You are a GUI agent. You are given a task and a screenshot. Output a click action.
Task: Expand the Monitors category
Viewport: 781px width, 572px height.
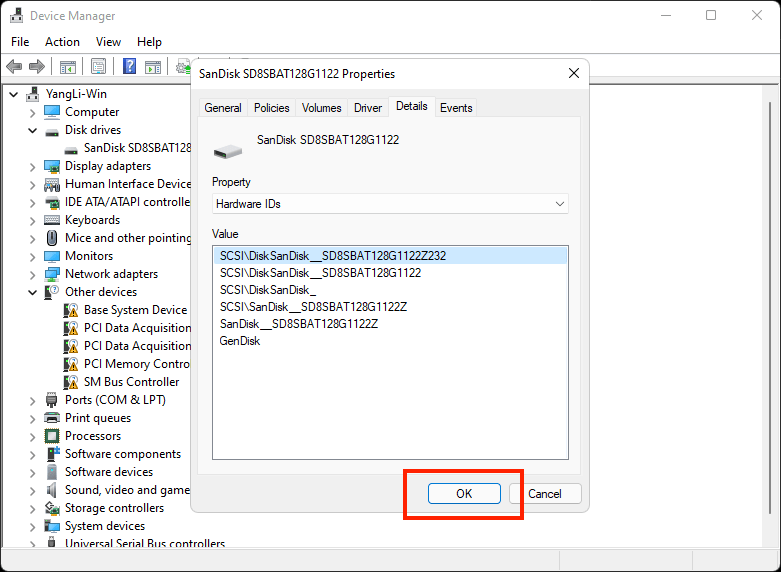tap(32, 257)
